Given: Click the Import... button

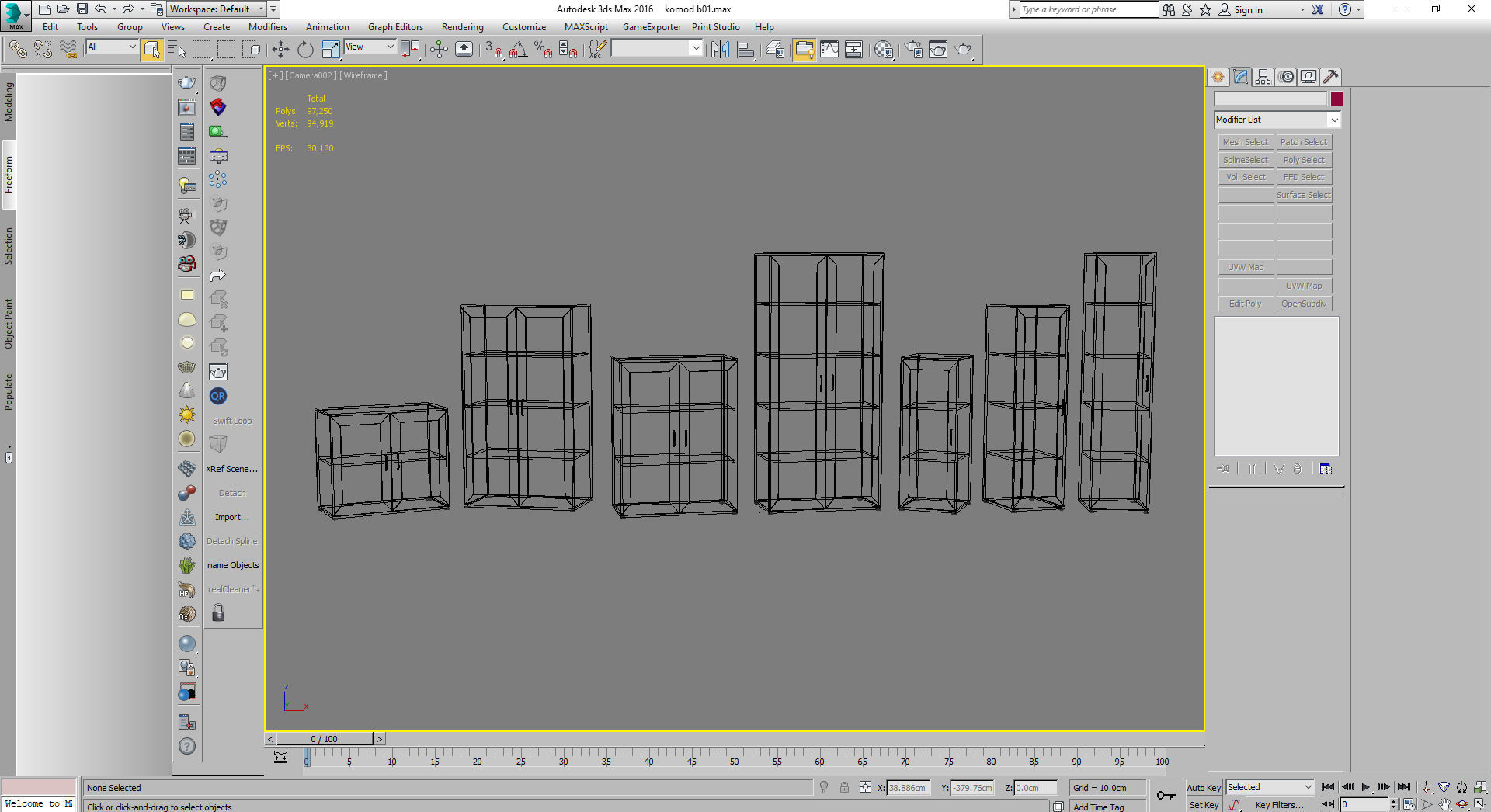Looking at the screenshot, I should [232, 517].
